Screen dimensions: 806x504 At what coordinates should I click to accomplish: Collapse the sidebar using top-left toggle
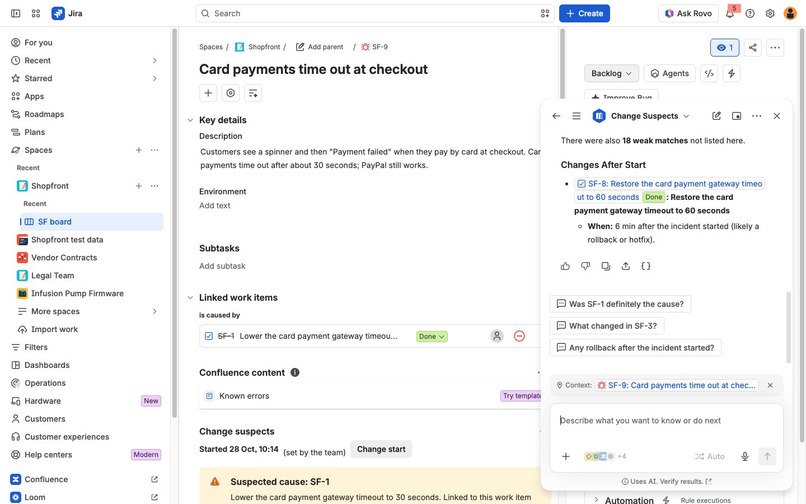coord(15,13)
